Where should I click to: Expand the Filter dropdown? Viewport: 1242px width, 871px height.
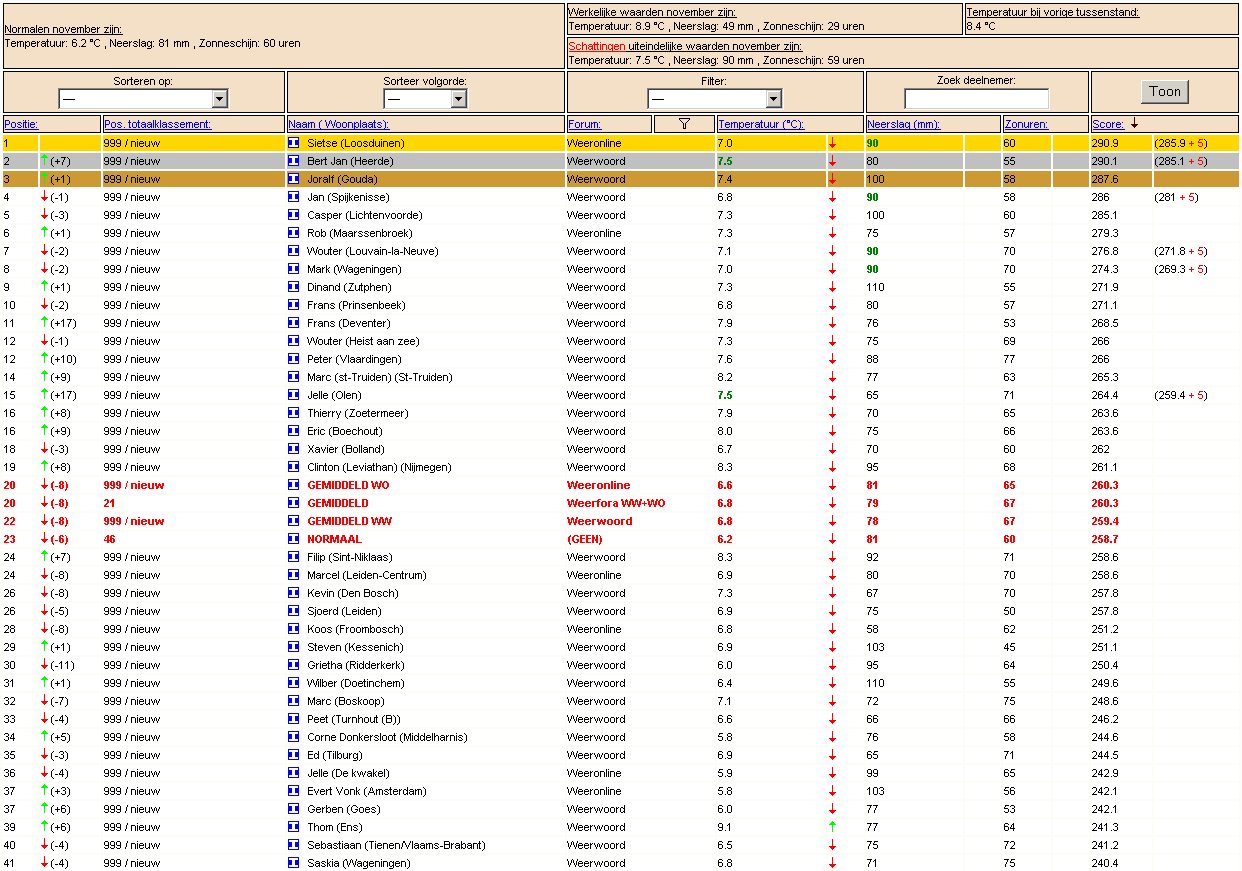click(x=715, y=99)
